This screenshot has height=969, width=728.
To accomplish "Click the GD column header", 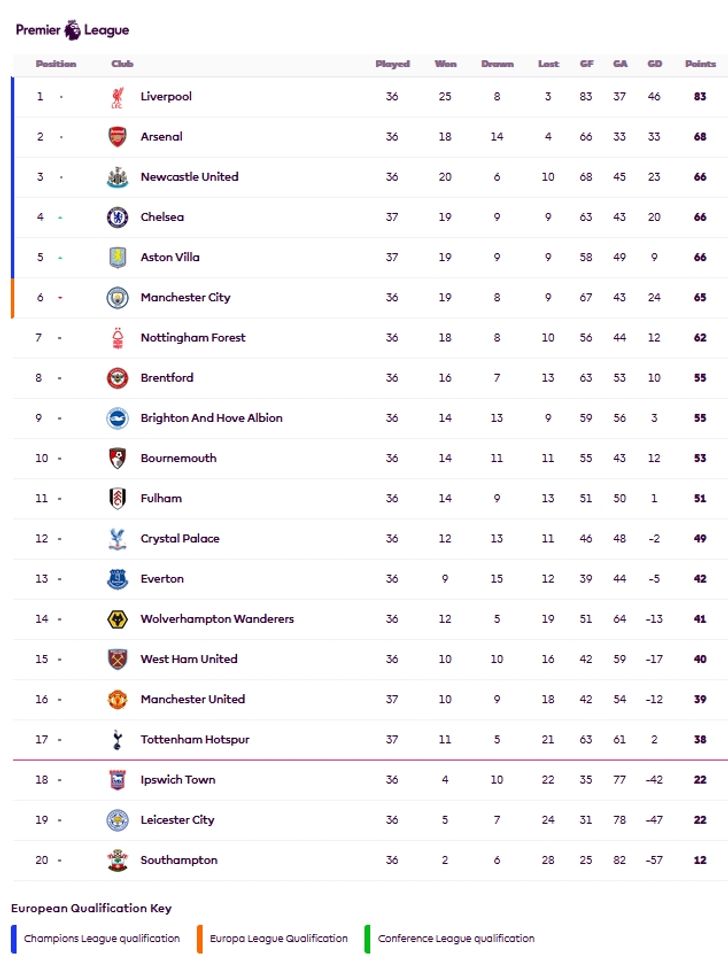I will pos(654,64).
